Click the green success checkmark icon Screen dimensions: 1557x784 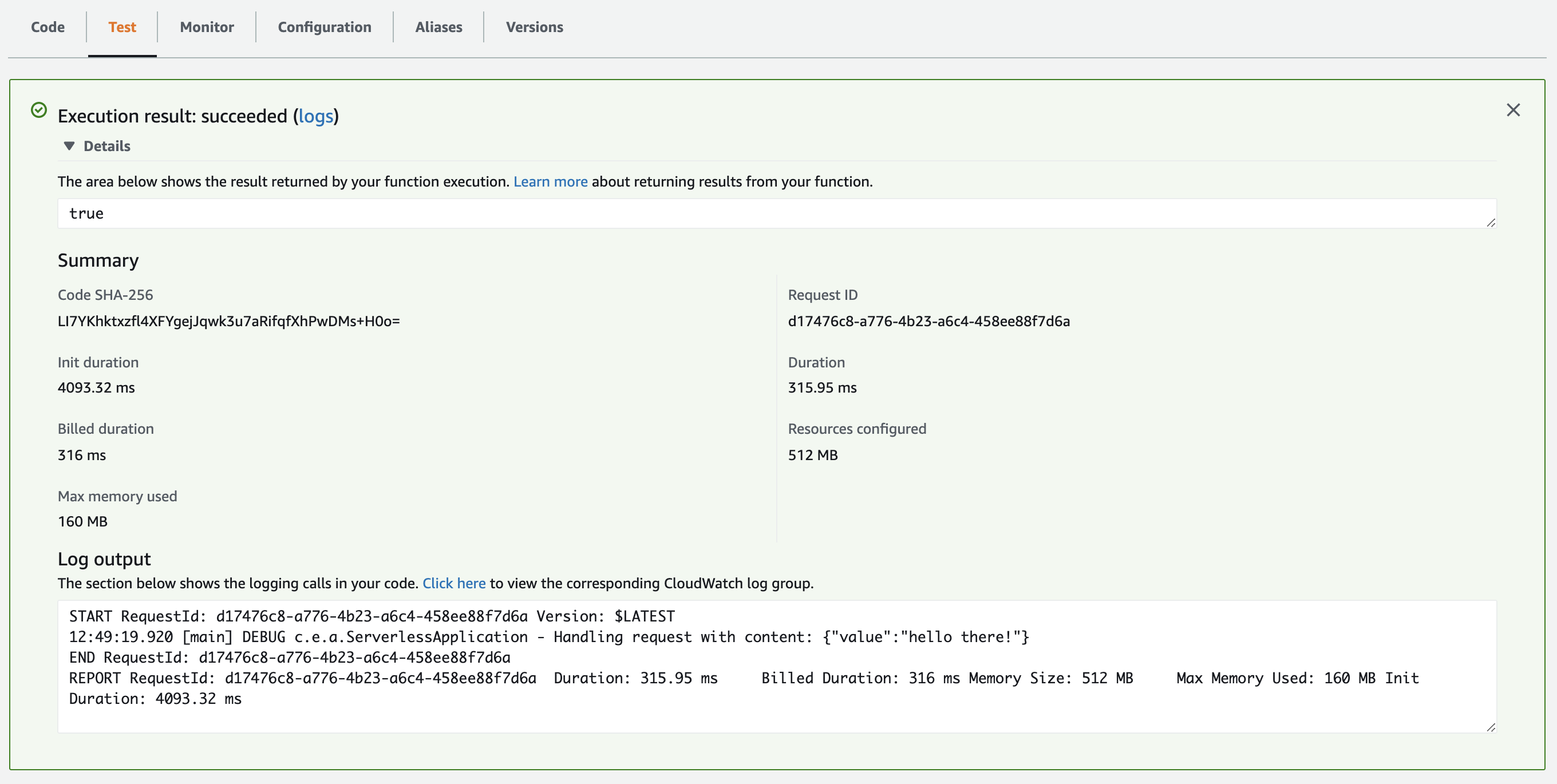(x=39, y=110)
